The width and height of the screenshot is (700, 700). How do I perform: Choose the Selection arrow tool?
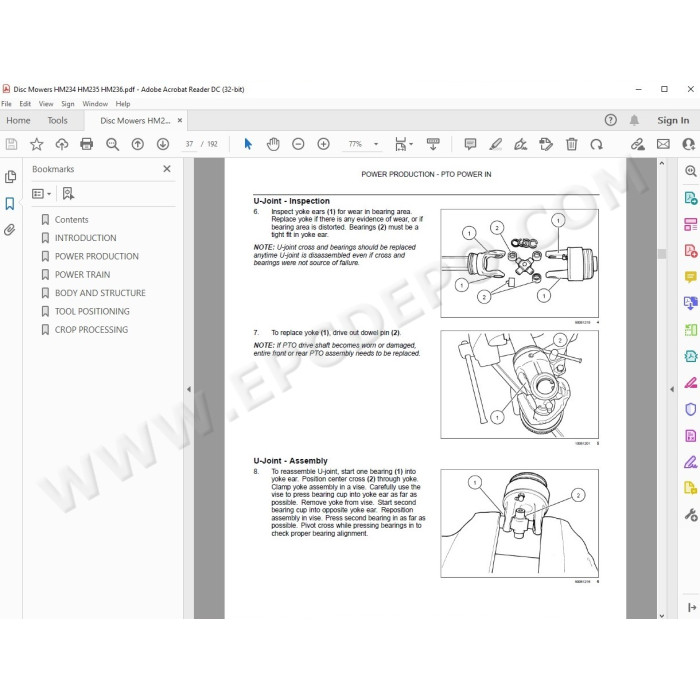point(248,144)
